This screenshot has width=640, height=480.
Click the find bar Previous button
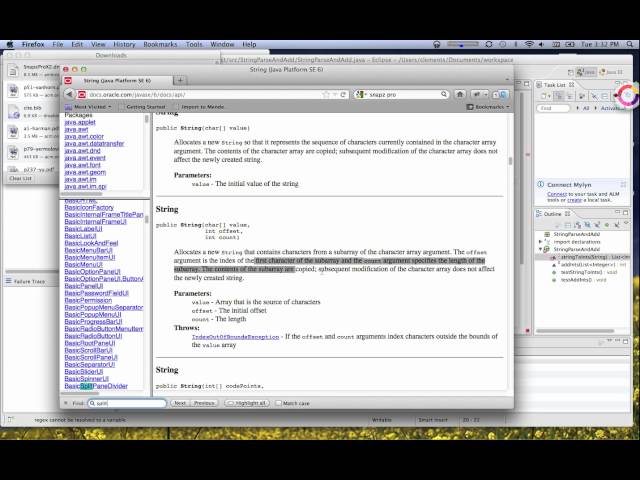pos(204,403)
